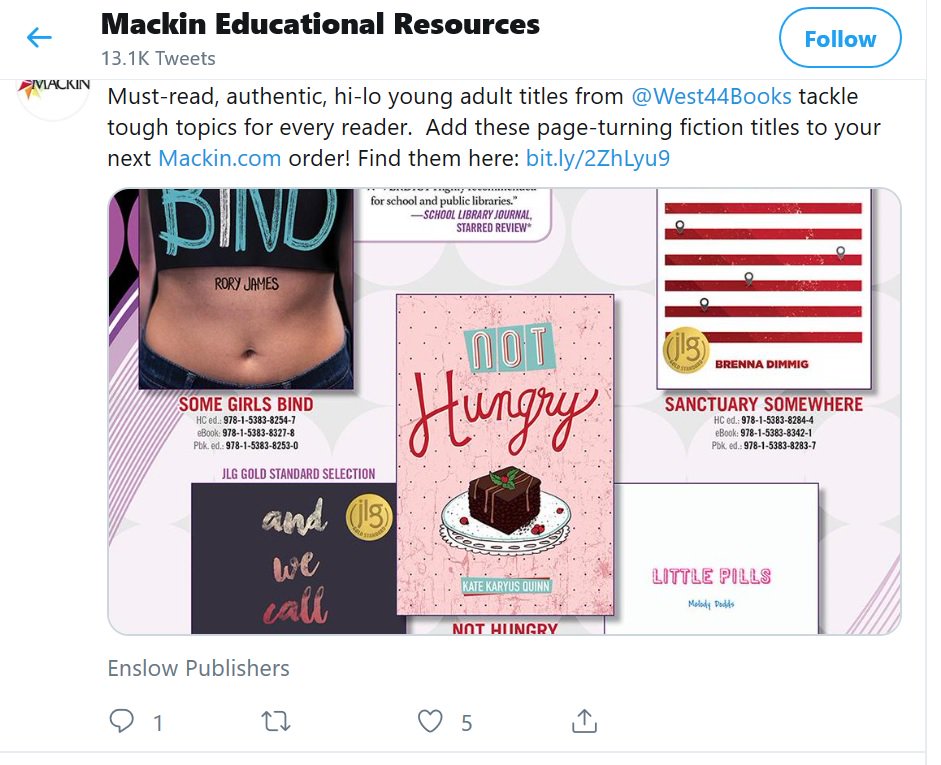
Task: Visit the Mackin.com link
Action: click(220, 158)
